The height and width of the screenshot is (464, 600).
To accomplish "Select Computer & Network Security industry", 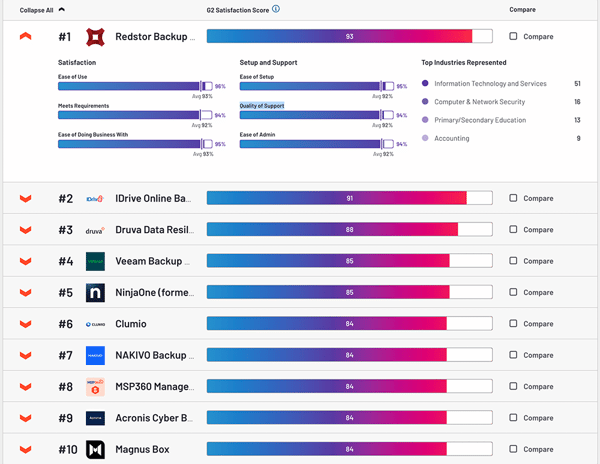I will pyautogui.click(x=479, y=102).
